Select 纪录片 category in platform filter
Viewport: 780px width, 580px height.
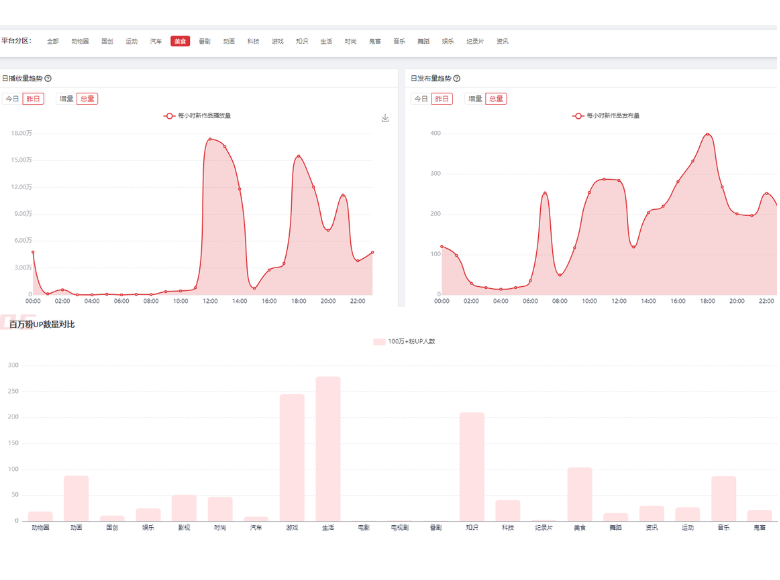[475, 41]
